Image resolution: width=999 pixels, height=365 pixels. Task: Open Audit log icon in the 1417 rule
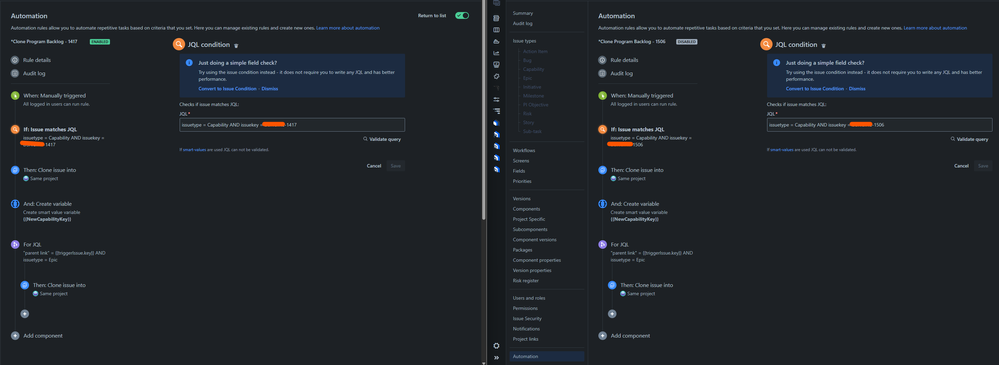[x=15, y=73]
